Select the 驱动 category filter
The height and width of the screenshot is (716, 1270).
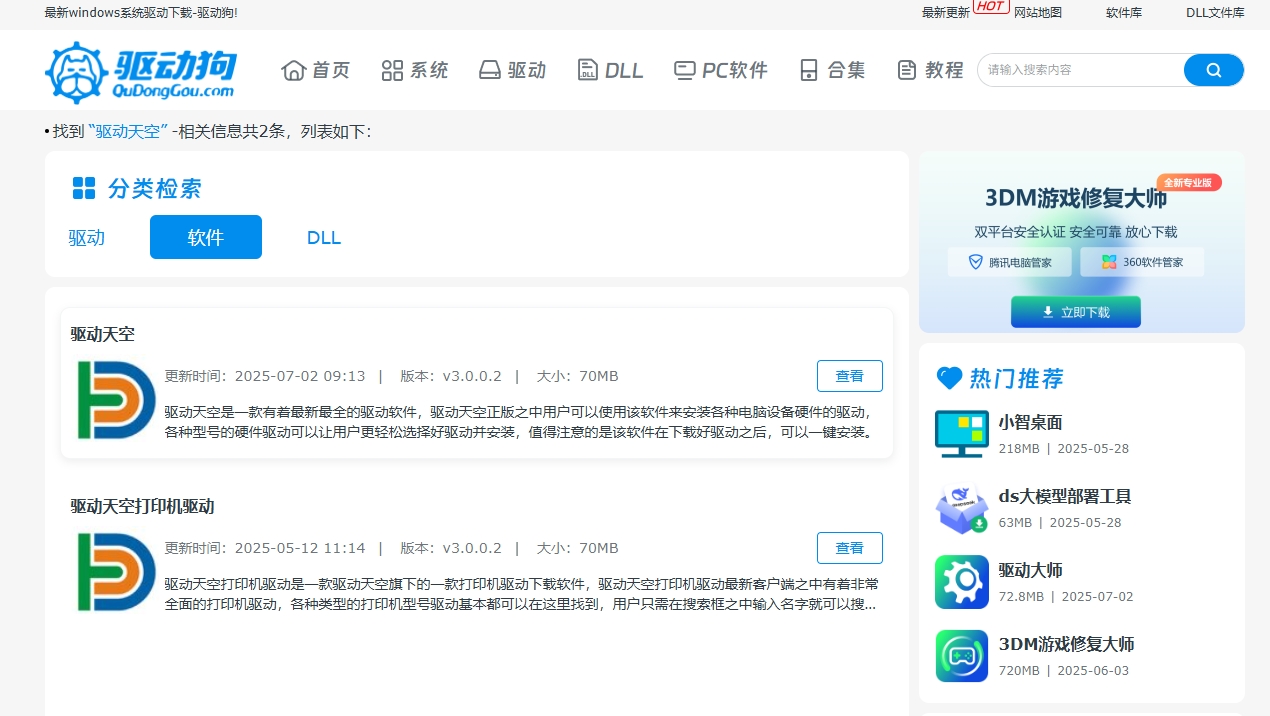click(86, 237)
